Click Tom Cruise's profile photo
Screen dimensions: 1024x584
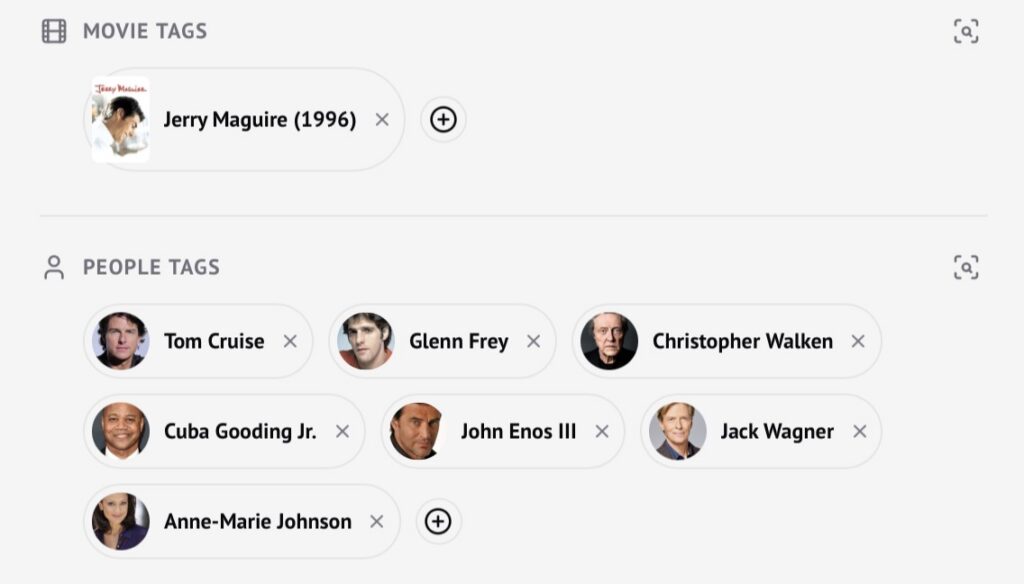click(x=121, y=341)
